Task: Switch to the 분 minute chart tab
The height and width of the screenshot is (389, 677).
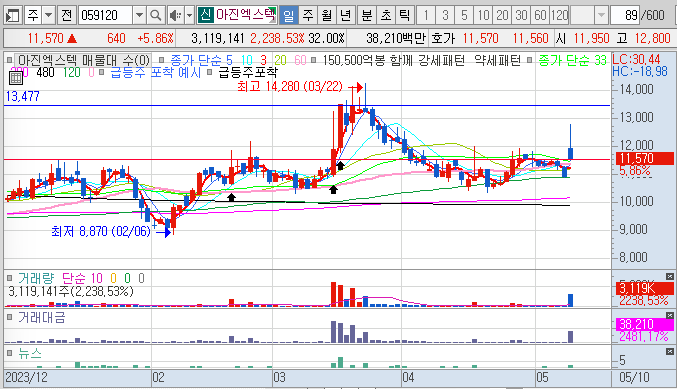Action: click(367, 16)
